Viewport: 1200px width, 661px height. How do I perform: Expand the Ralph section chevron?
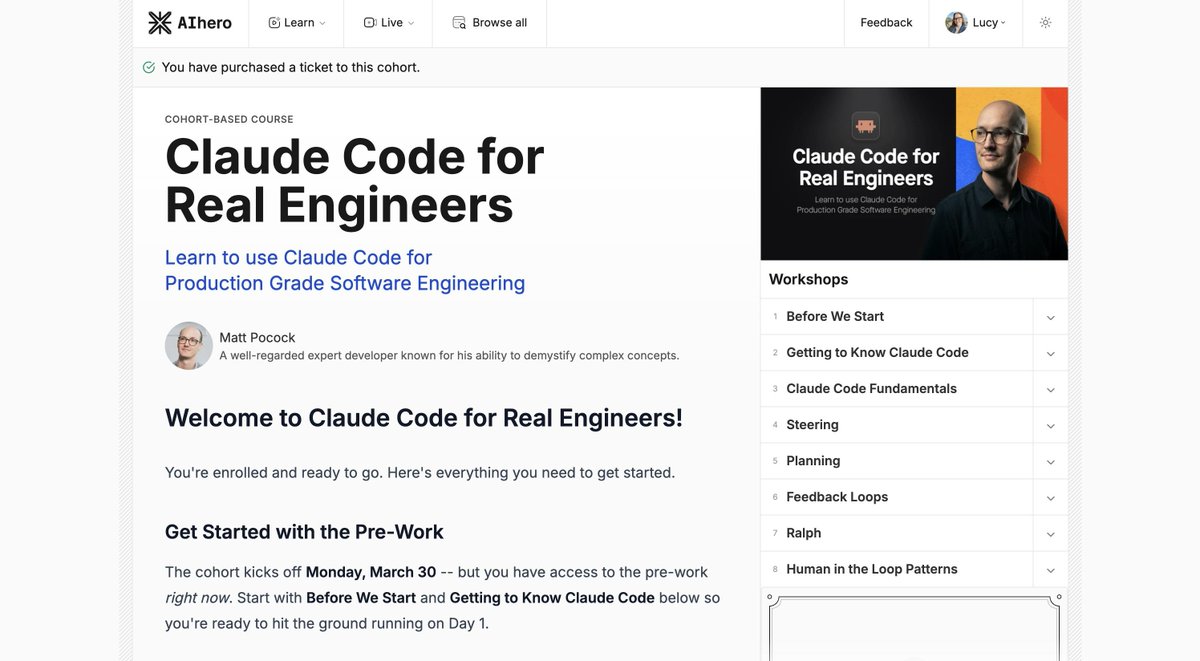coord(1050,534)
